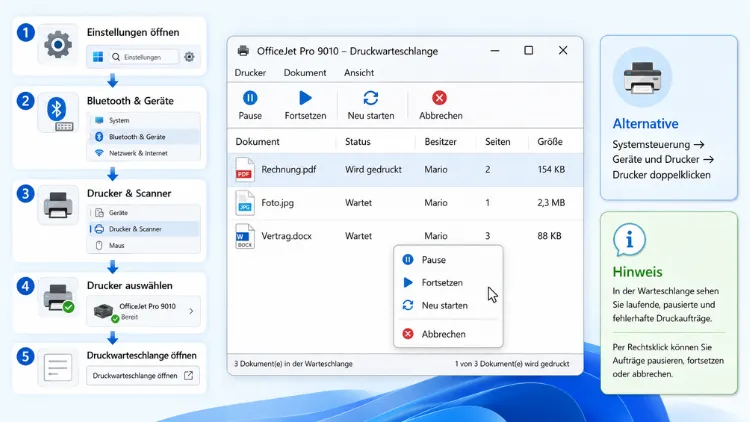Click printer icon with green check in step 4
Screen dimensions: 750x422
[58, 298]
